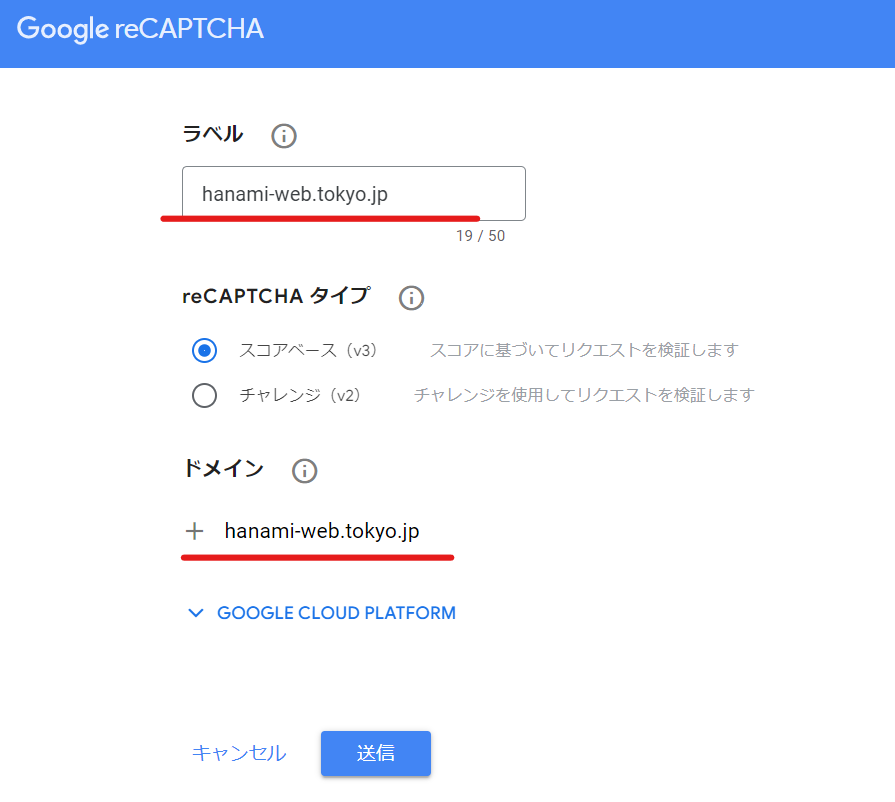The width and height of the screenshot is (895, 802).
Task: Focus the label input containing hanami-web.tokyo.jp
Action: click(x=353, y=193)
